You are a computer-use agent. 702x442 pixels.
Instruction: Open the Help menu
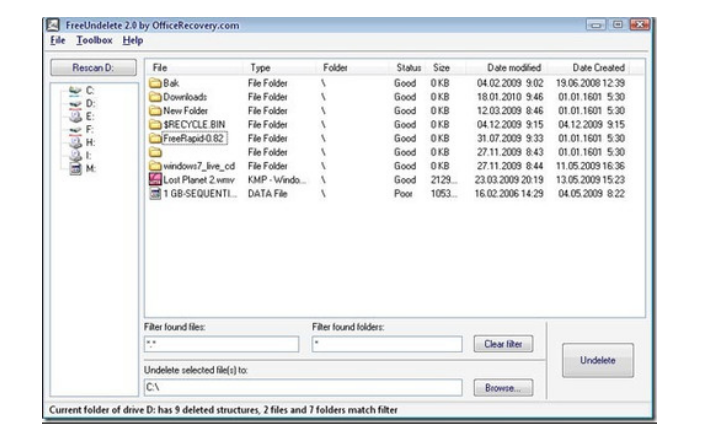[x=133, y=40]
